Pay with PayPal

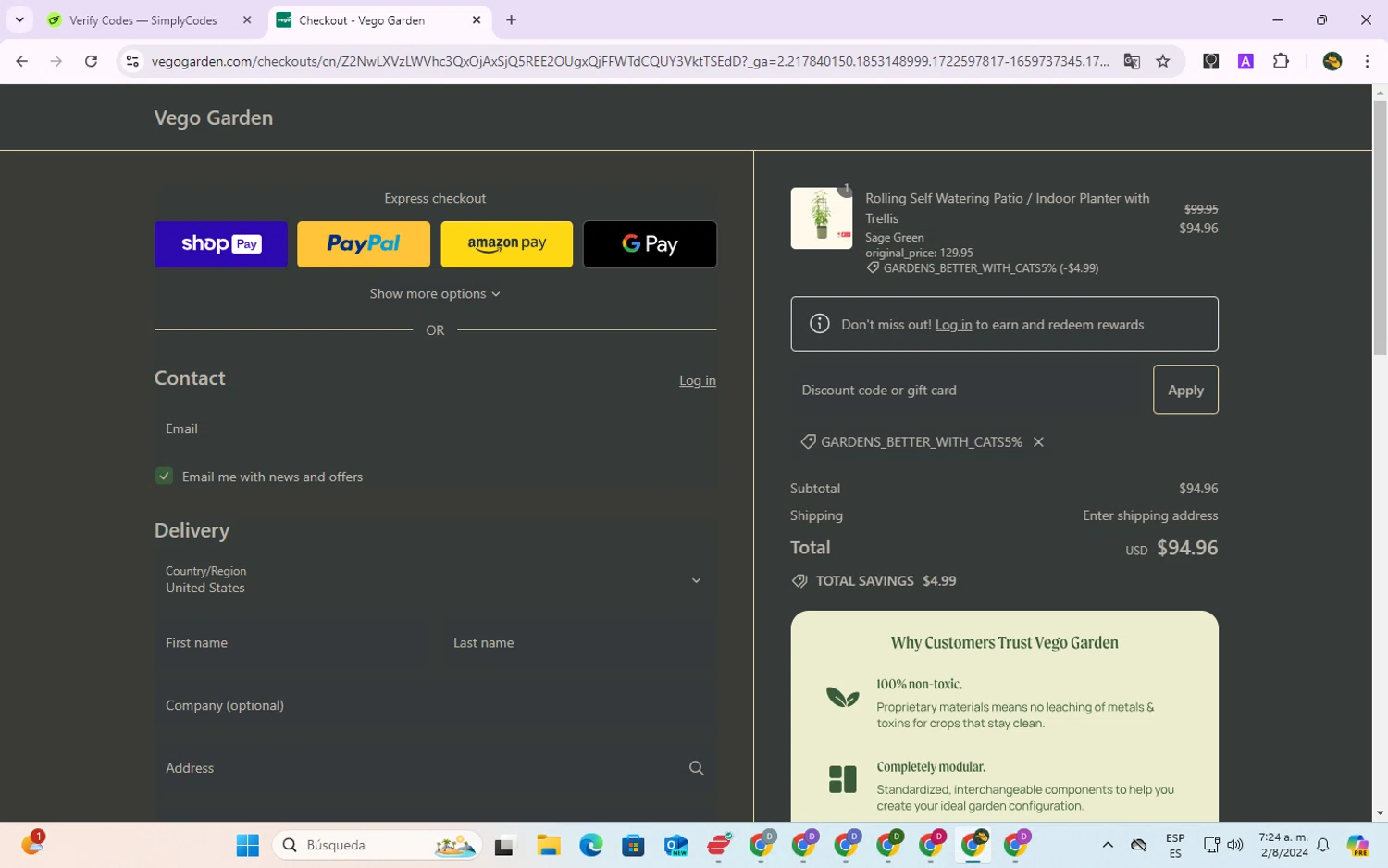364,244
